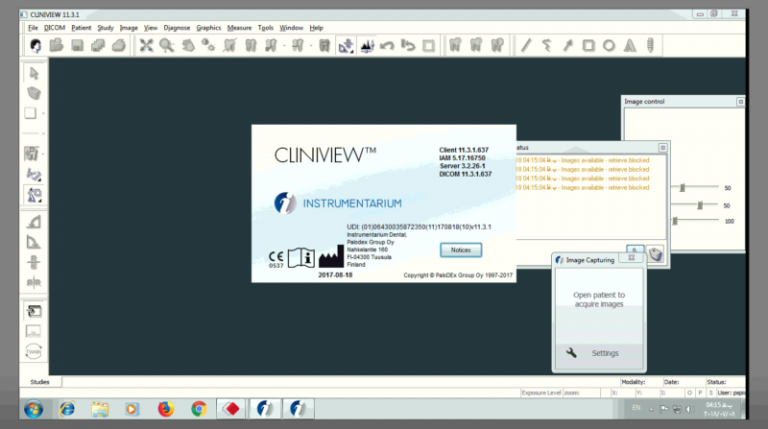Select the rectangle drawing tool

point(589,45)
